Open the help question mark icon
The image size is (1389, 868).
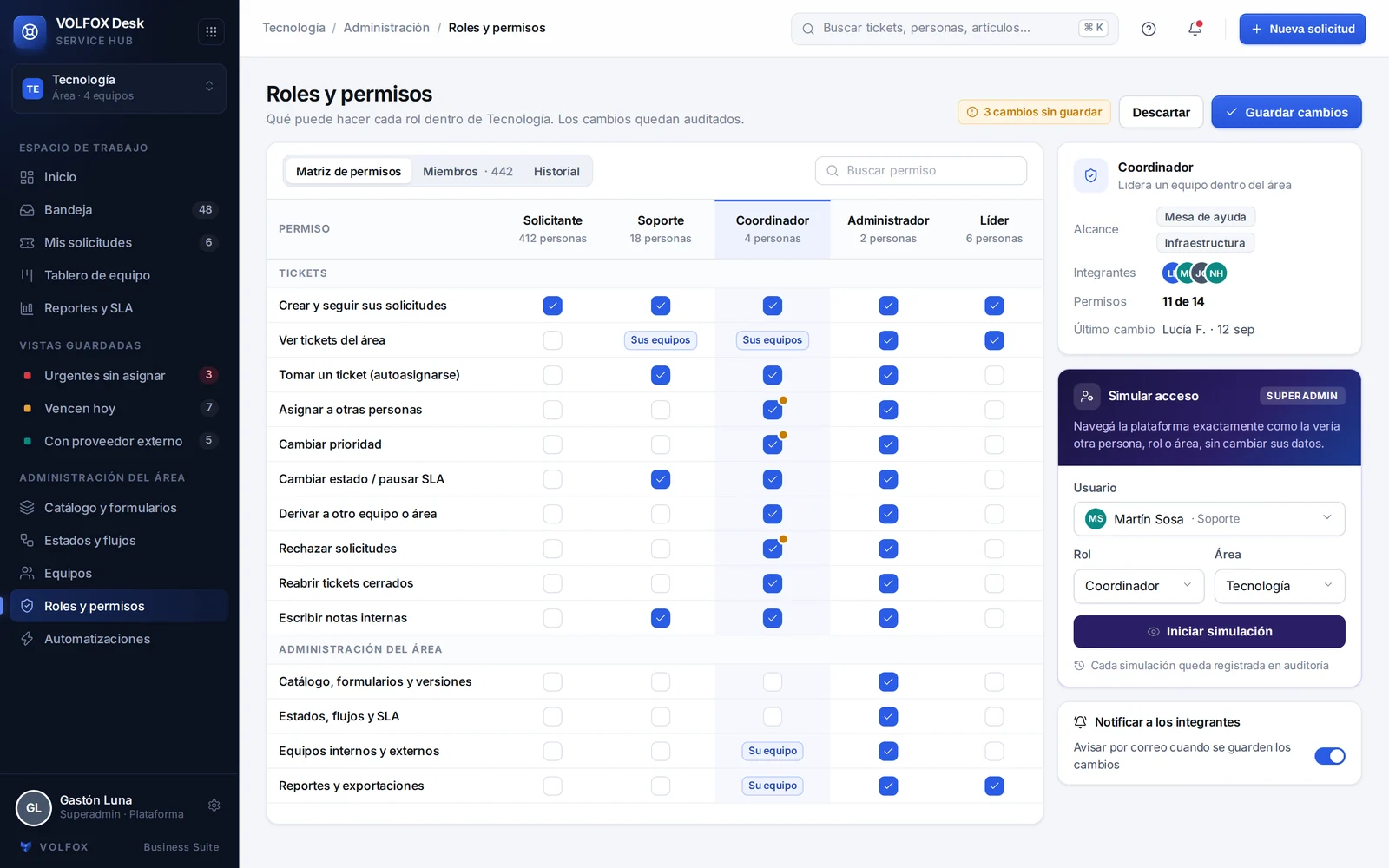point(1149,29)
